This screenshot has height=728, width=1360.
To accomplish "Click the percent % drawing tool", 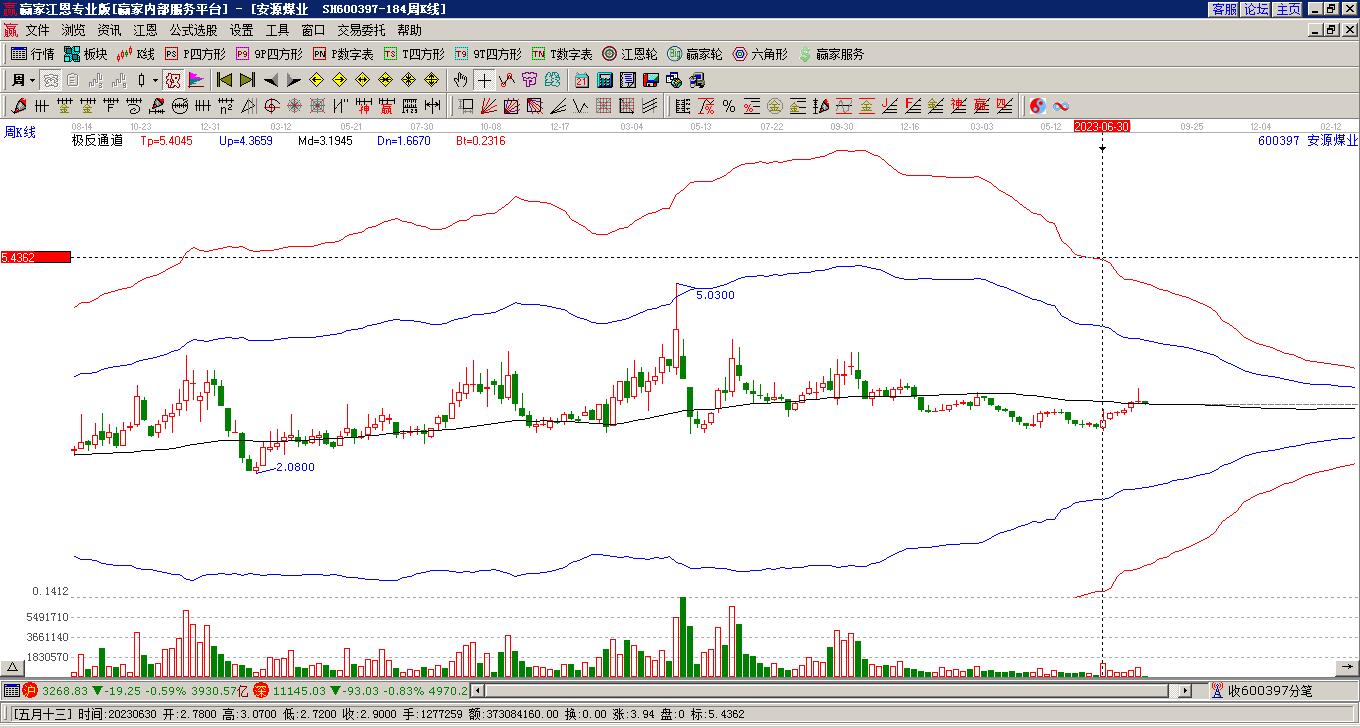I will coord(729,106).
